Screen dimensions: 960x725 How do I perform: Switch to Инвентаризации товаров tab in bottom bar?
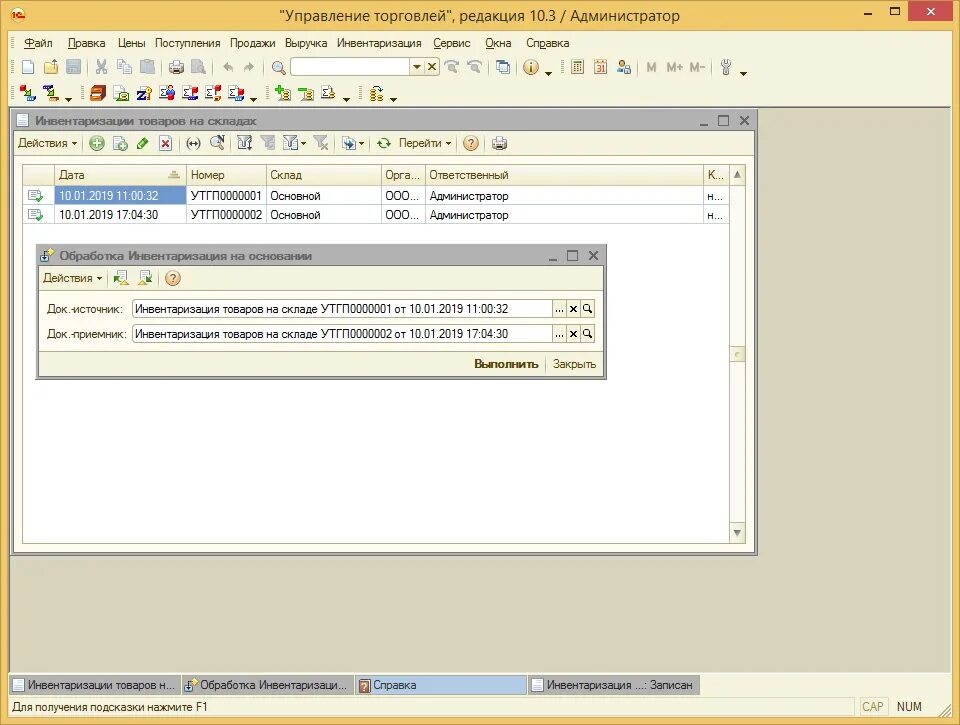95,685
